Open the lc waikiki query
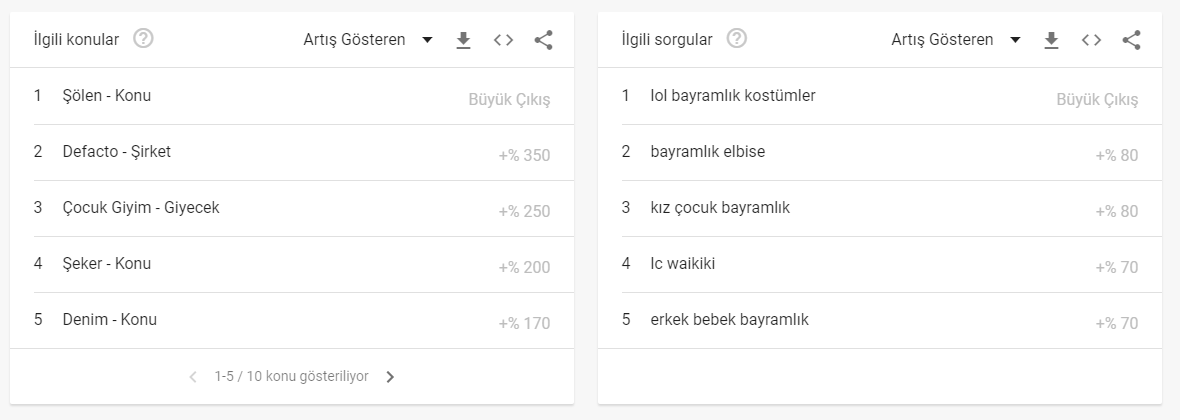The image size is (1180, 420). (880, 265)
